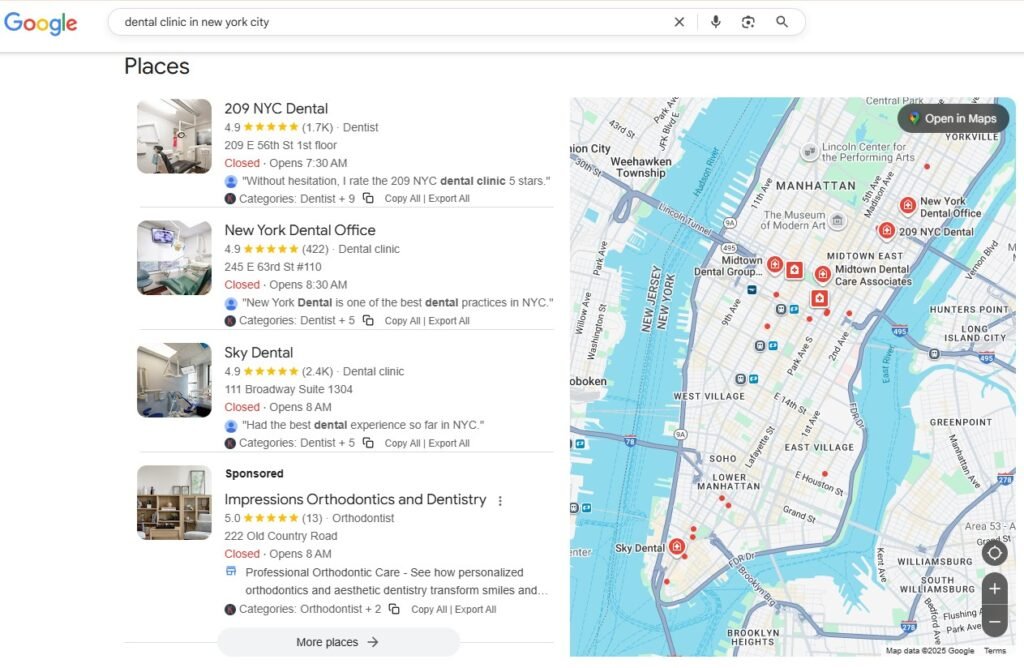This screenshot has width=1024, height=668.
Task: Clear the search box text
Action: pos(679,22)
